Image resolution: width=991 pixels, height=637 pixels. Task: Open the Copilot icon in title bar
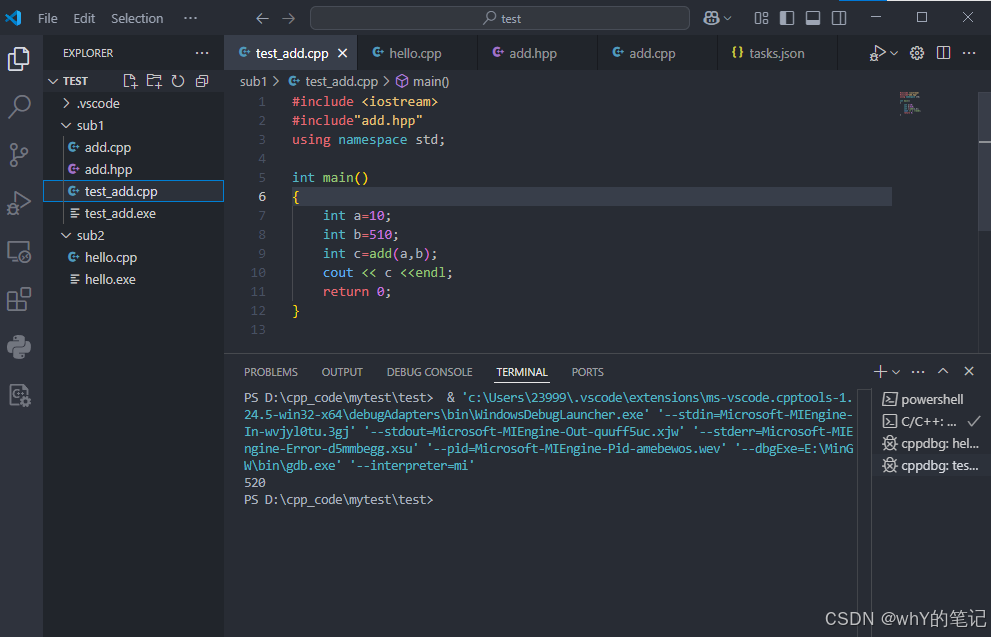click(x=712, y=18)
